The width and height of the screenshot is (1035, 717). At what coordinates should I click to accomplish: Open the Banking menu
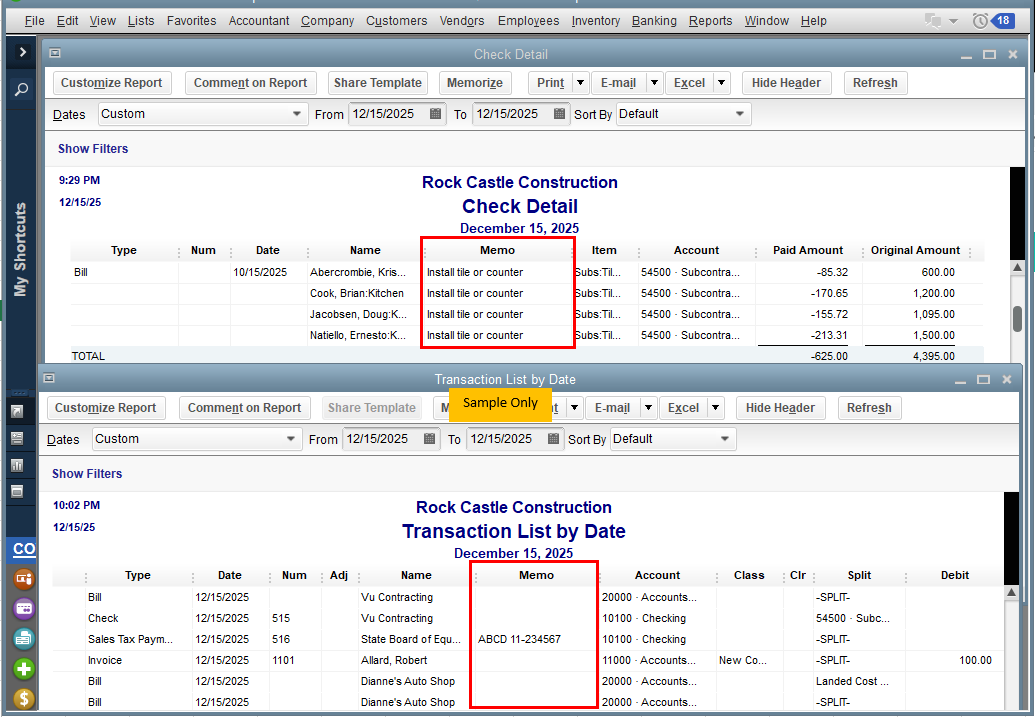[x=654, y=21]
